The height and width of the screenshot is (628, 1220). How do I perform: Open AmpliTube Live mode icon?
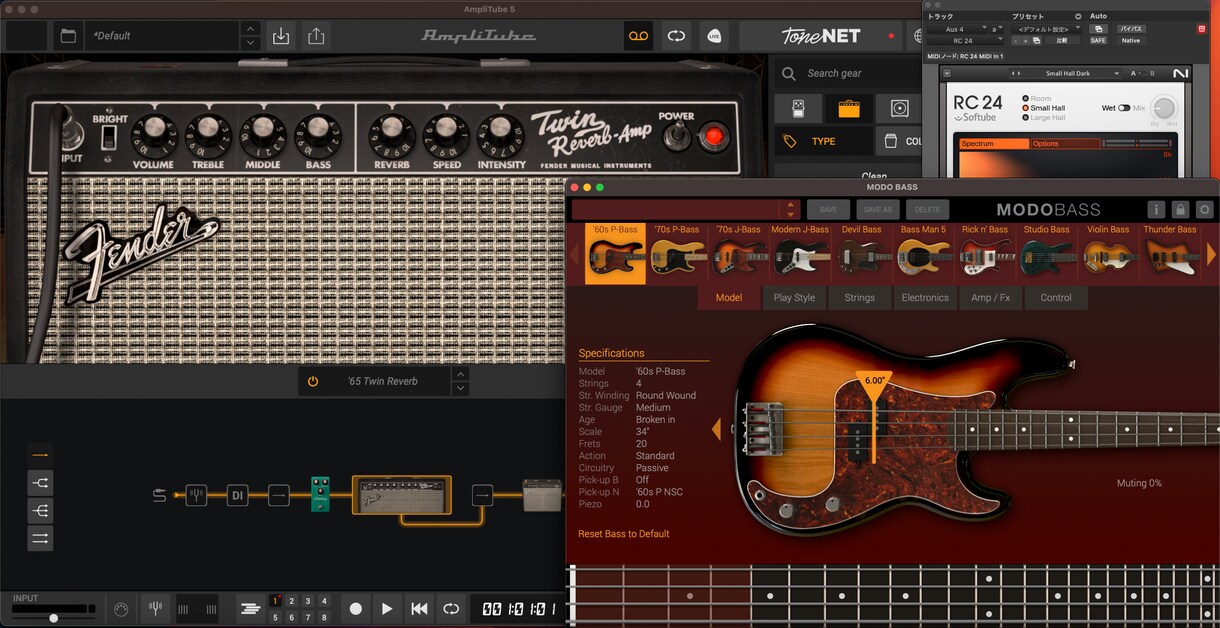[x=714, y=36]
